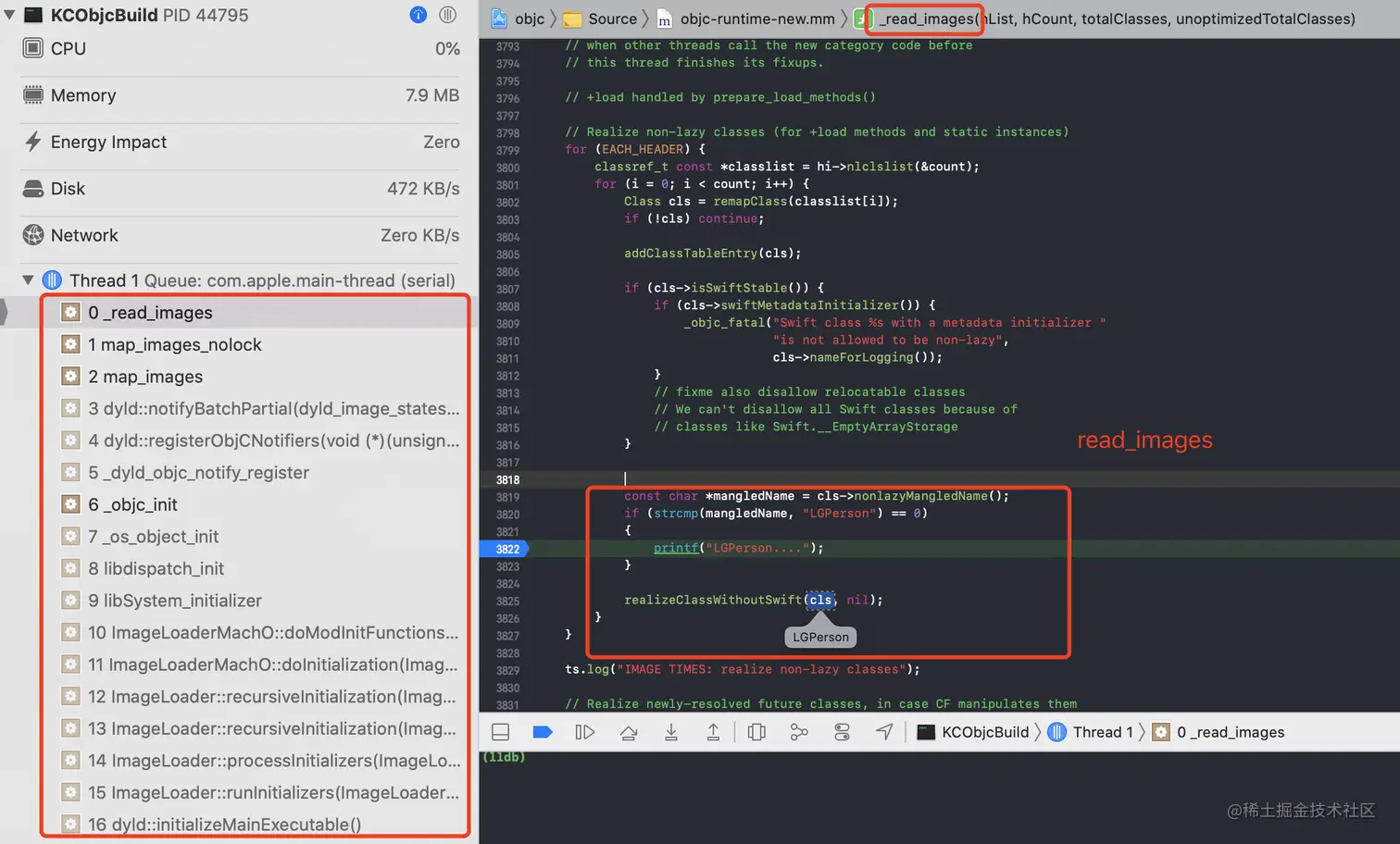
Task: Open Debug View Hierarchy
Action: 756,732
